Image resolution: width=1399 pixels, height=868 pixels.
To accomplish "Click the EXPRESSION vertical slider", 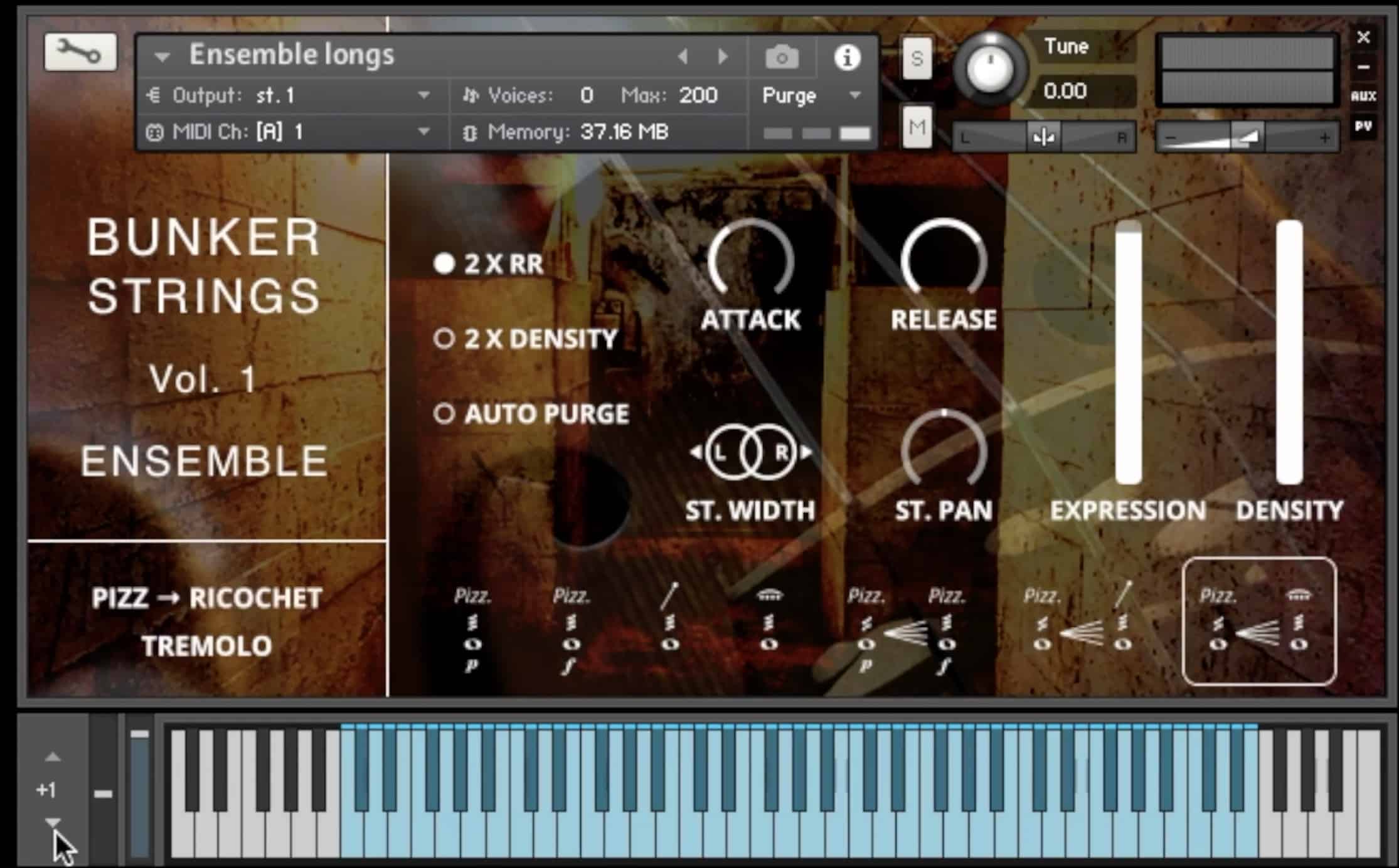I will (1128, 352).
